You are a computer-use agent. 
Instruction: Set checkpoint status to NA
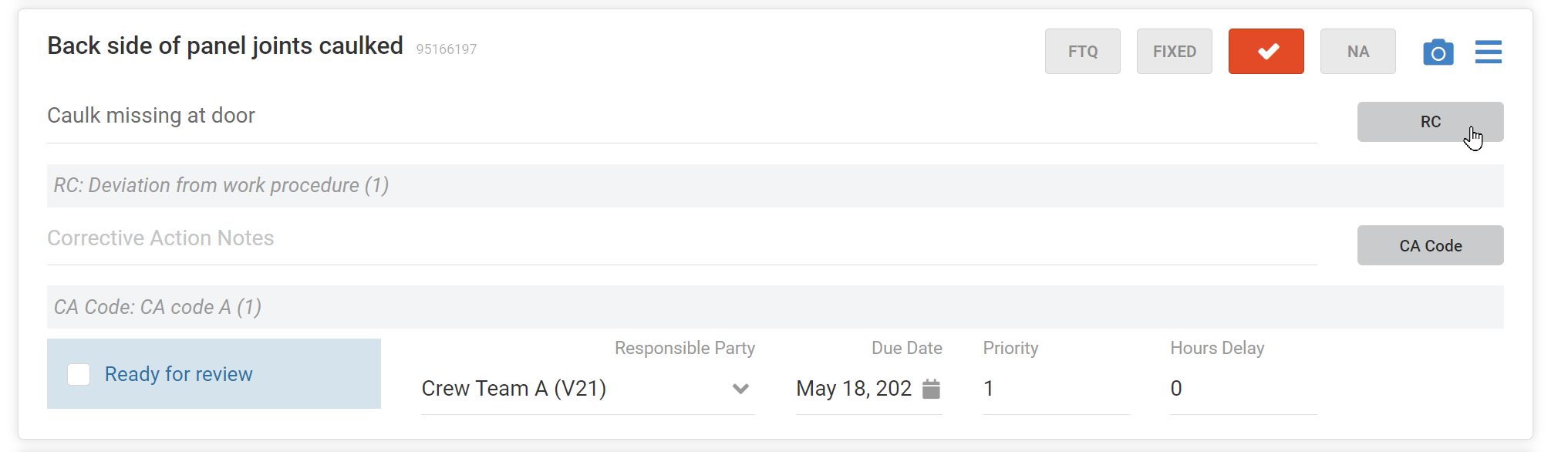pos(1357,52)
